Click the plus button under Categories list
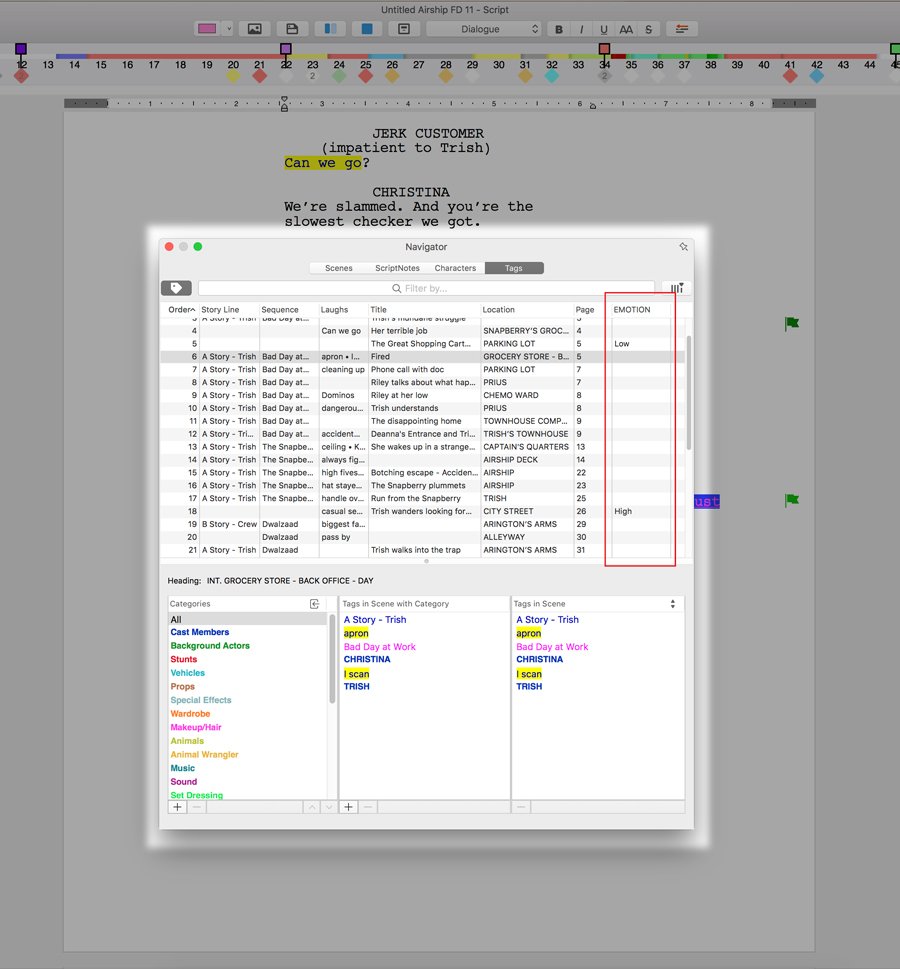Viewport: 900px width, 969px height. pos(177,807)
